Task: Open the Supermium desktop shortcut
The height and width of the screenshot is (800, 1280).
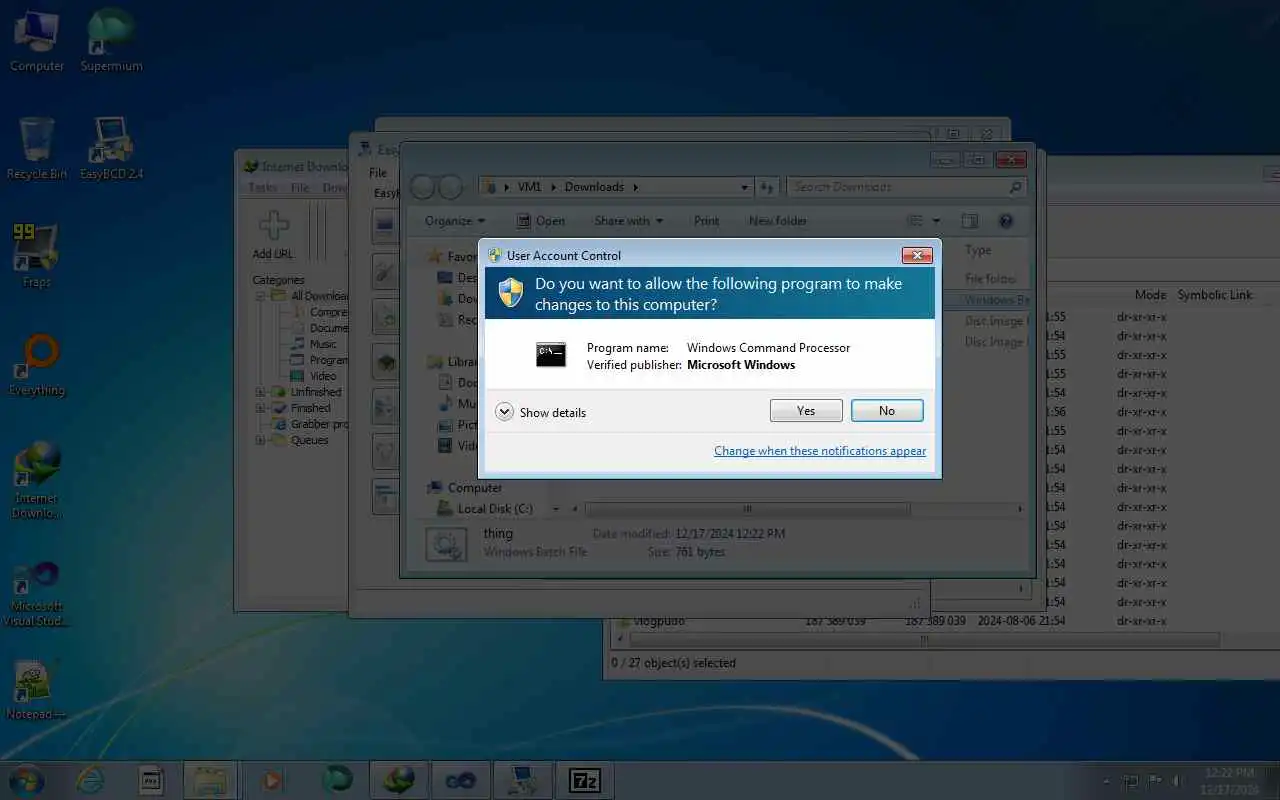Action: (111, 40)
